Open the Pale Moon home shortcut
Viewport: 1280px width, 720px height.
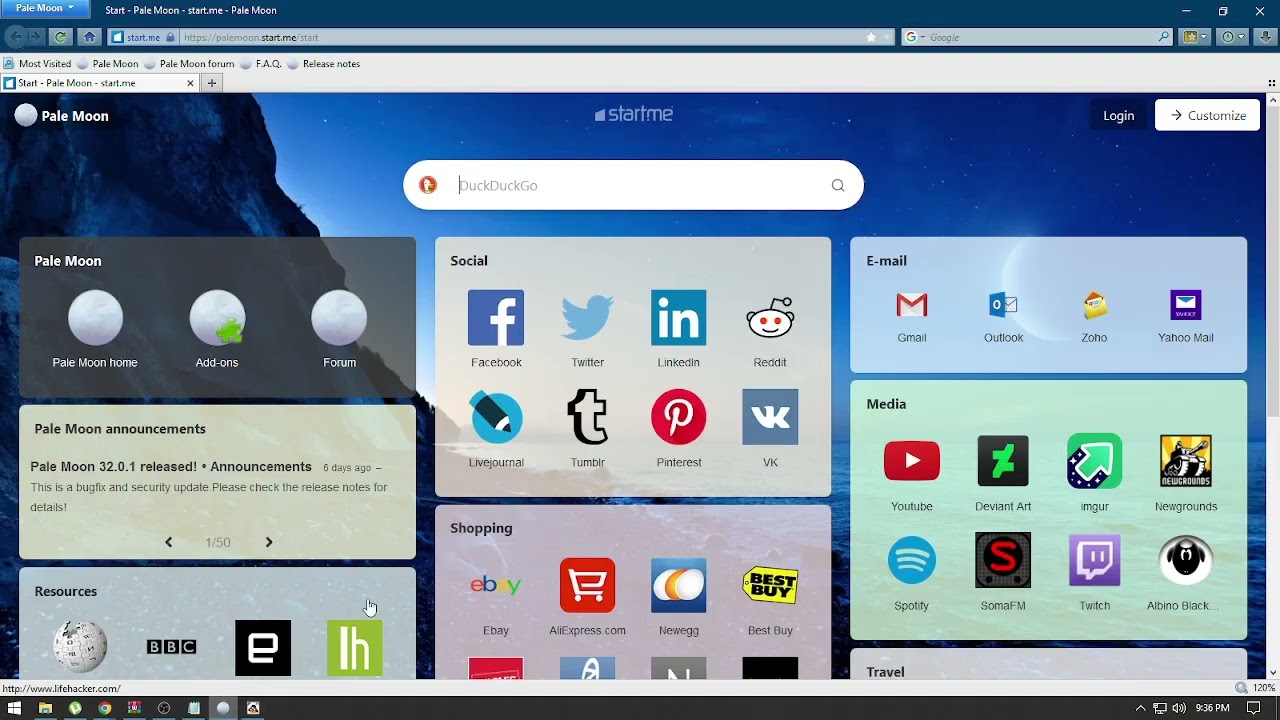coord(95,318)
